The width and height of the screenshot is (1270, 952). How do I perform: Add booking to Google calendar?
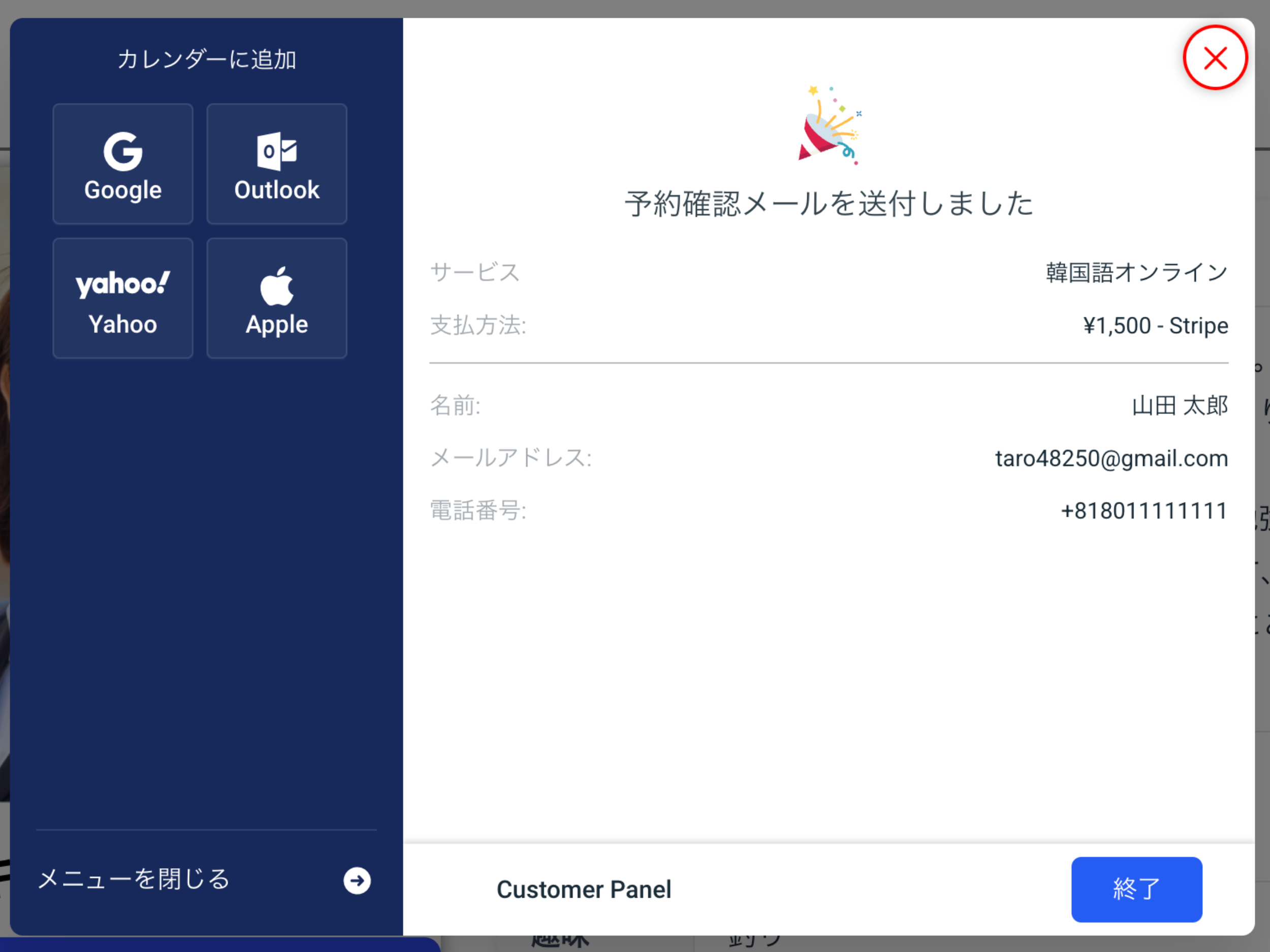click(x=122, y=164)
